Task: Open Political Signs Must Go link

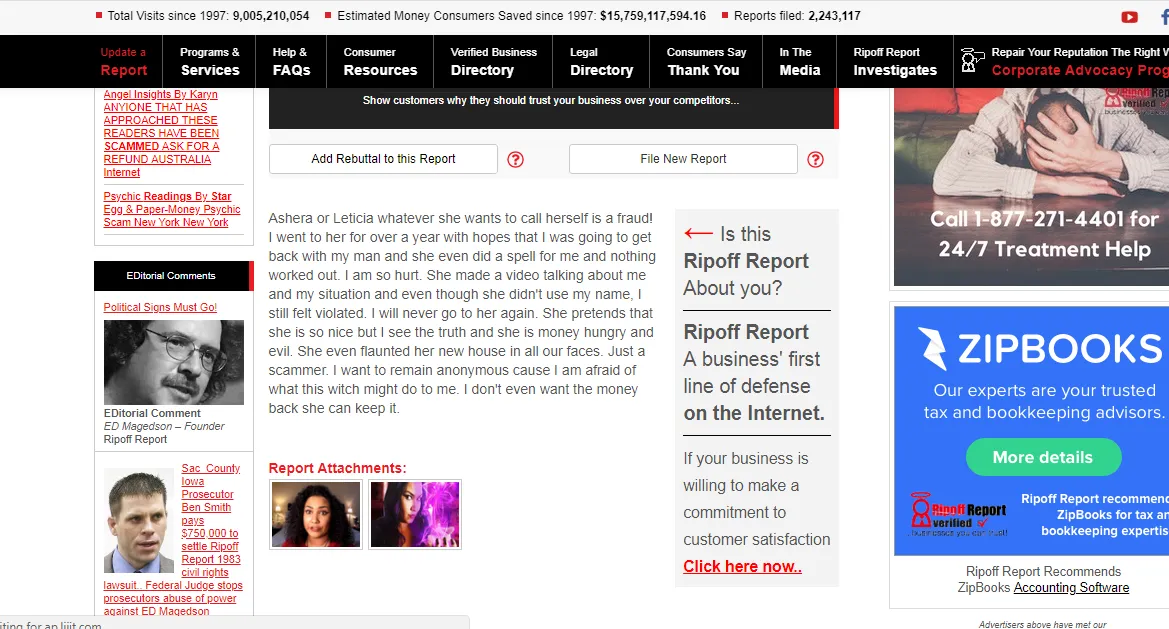Action: coord(160,307)
